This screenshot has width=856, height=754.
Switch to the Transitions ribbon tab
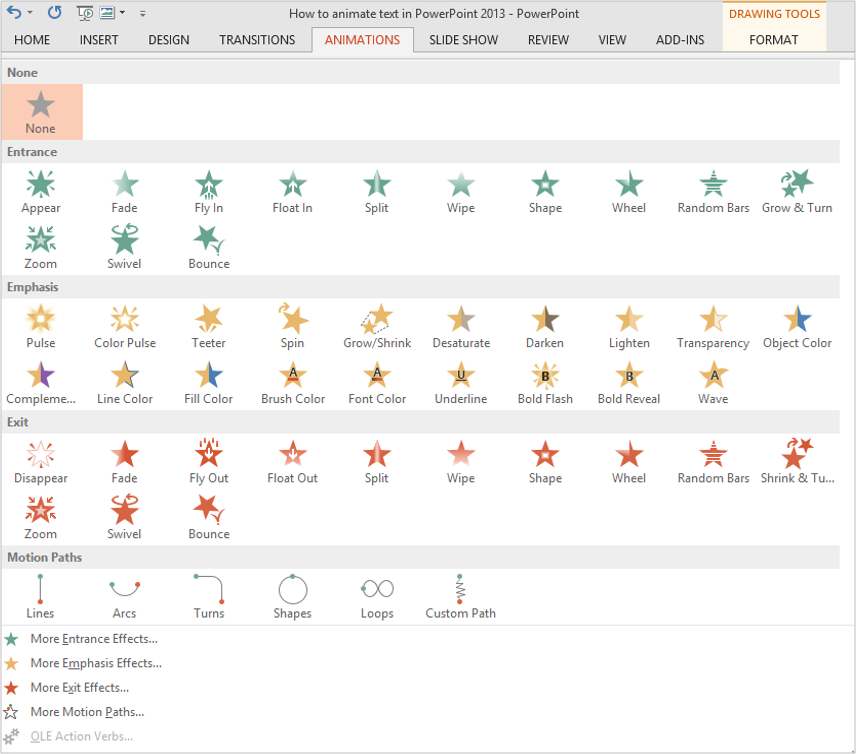(257, 40)
